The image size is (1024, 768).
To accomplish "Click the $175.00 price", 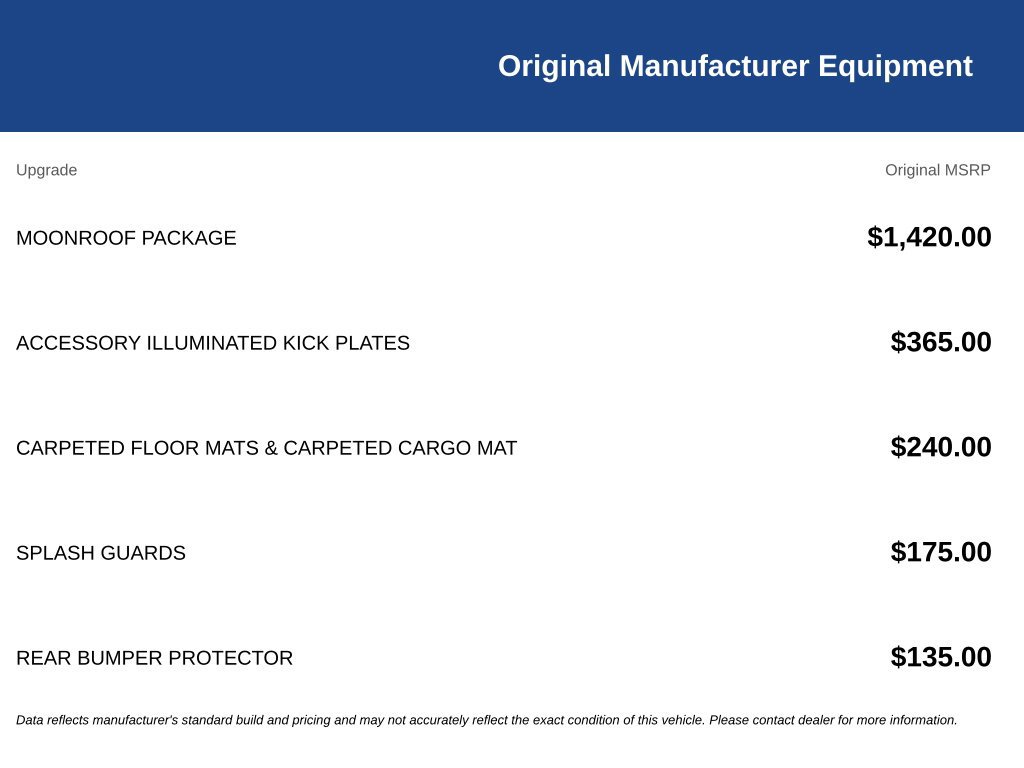I will pos(941,552).
